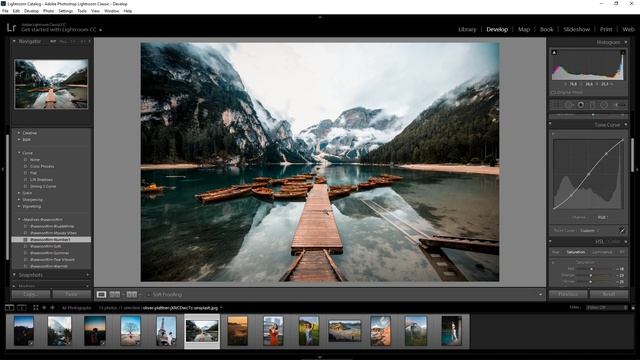Switch to the Slideshow module
Viewport: 640px width, 360px height.
(x=576, y=29)
